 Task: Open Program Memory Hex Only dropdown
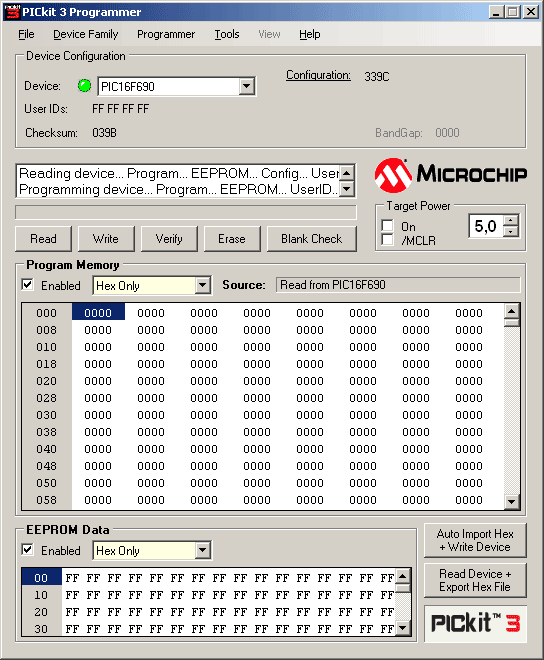[x=203, y=285]
